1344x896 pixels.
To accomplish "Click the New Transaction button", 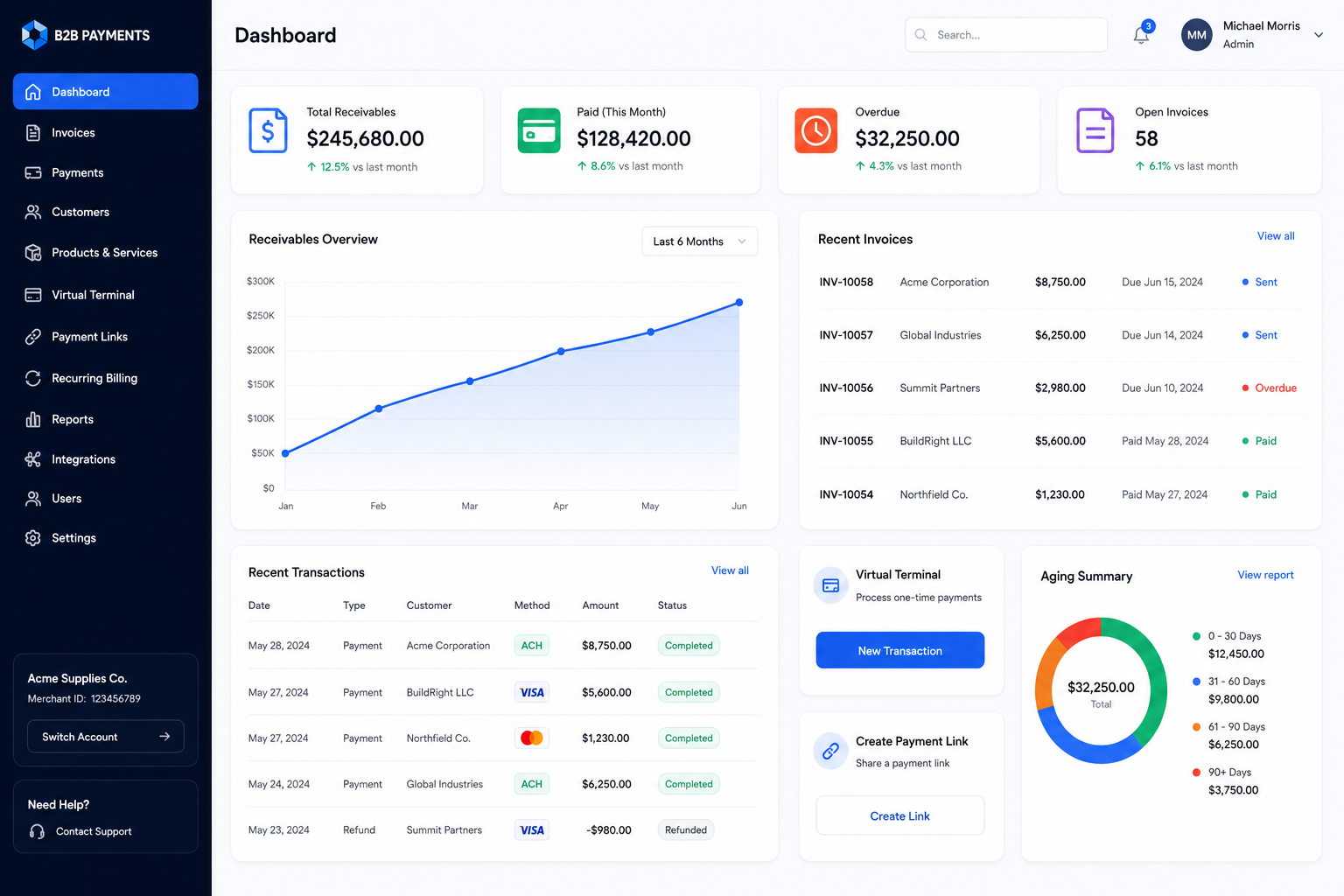I will pos(899,650).
